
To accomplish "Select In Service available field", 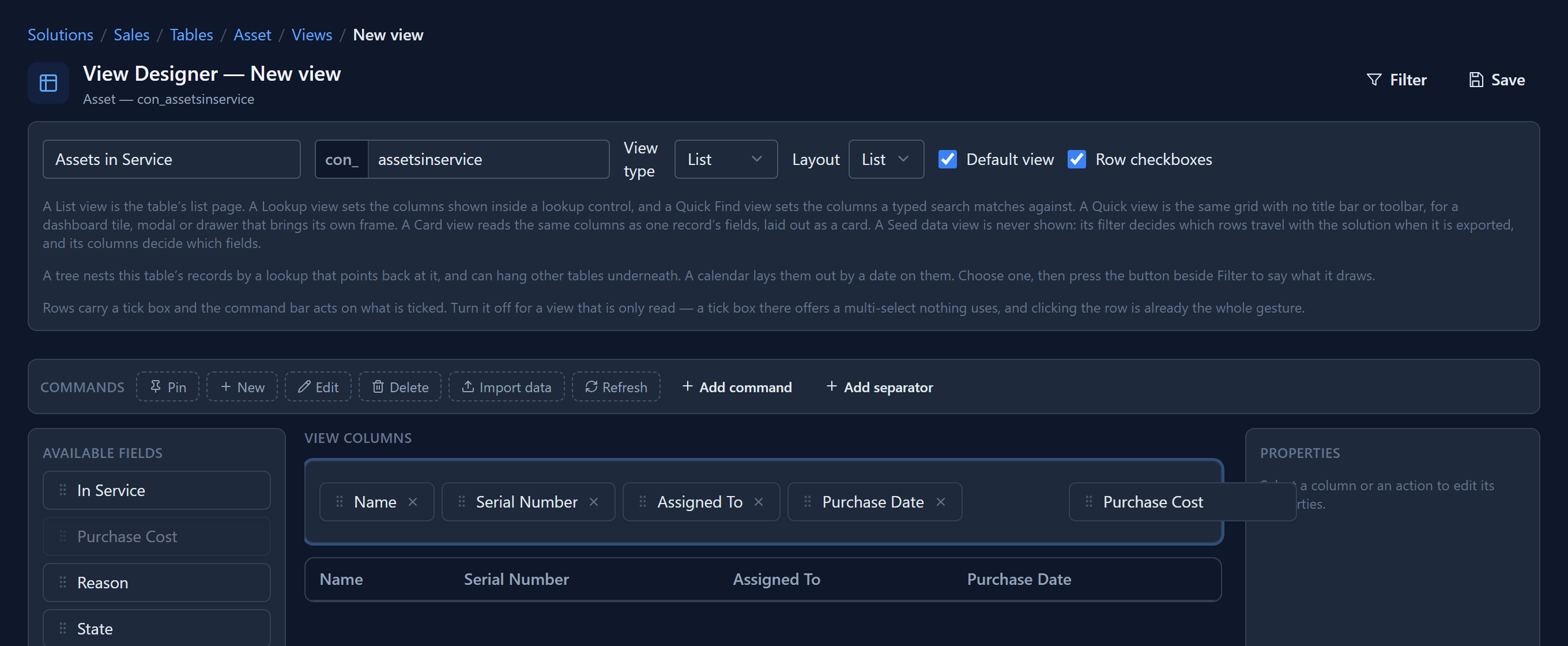I will [156, 490].
